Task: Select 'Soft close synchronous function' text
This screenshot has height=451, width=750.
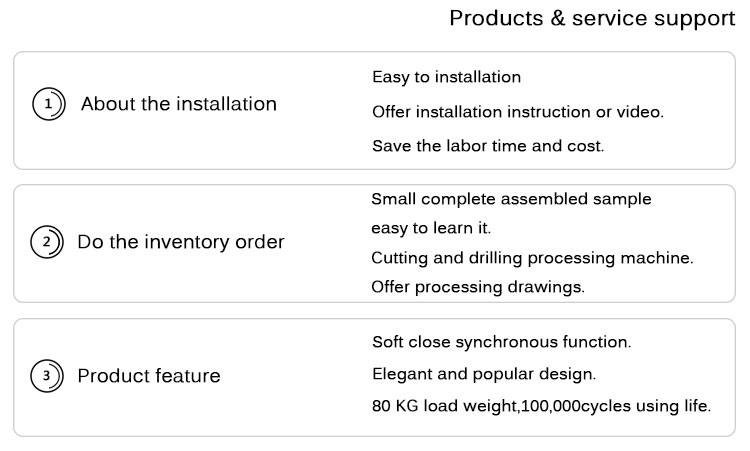Action: tap(501, 342)
